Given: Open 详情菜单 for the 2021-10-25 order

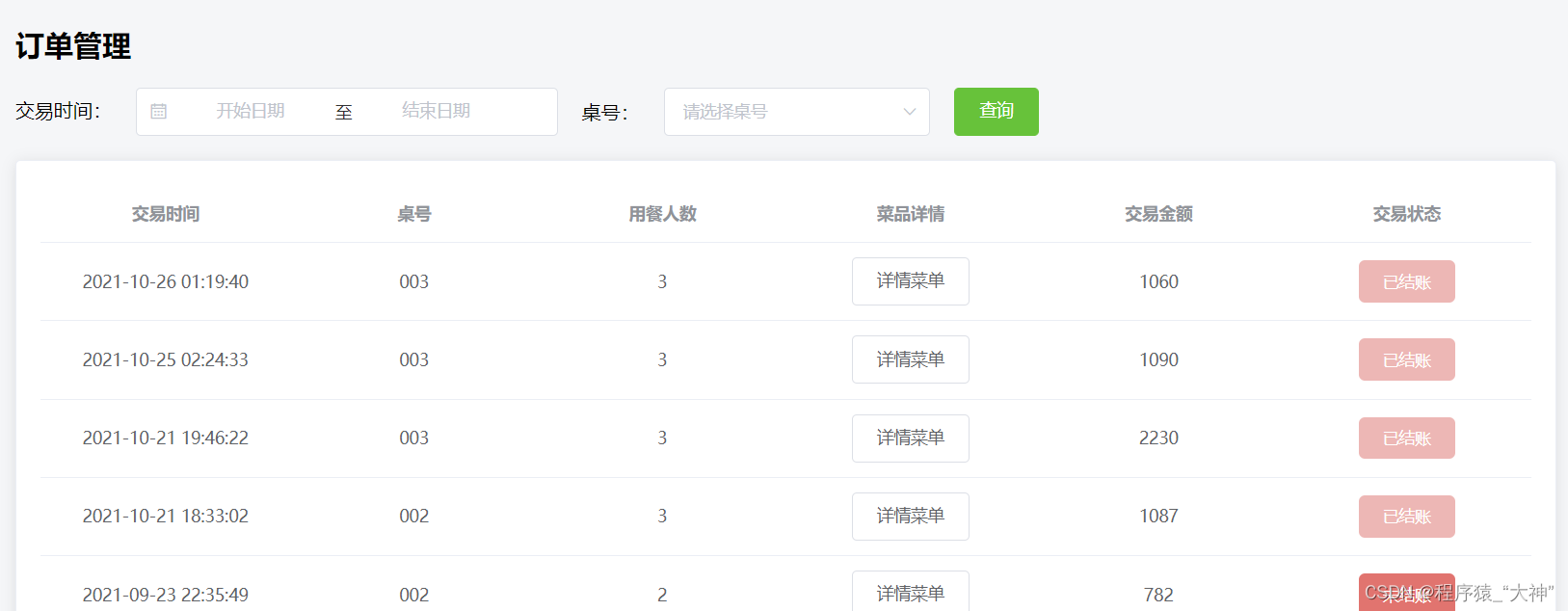Looking at the screenshot, I should [910, 359].
